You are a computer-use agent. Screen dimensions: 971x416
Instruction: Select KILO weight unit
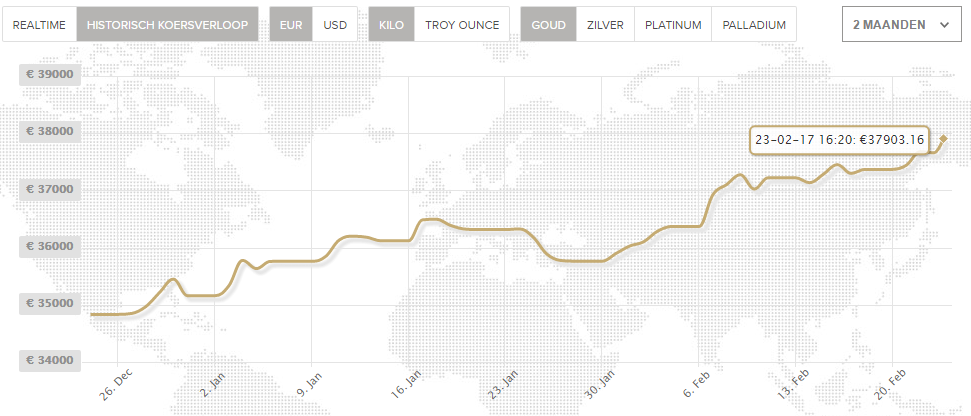[391, 25]
